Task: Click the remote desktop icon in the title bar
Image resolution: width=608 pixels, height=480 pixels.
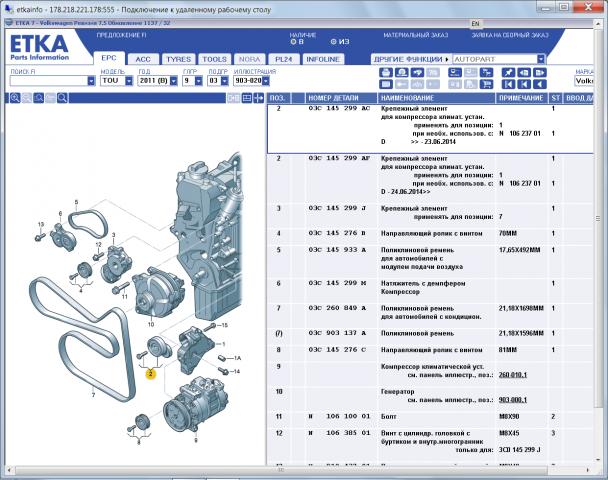Action: point(9,9)
